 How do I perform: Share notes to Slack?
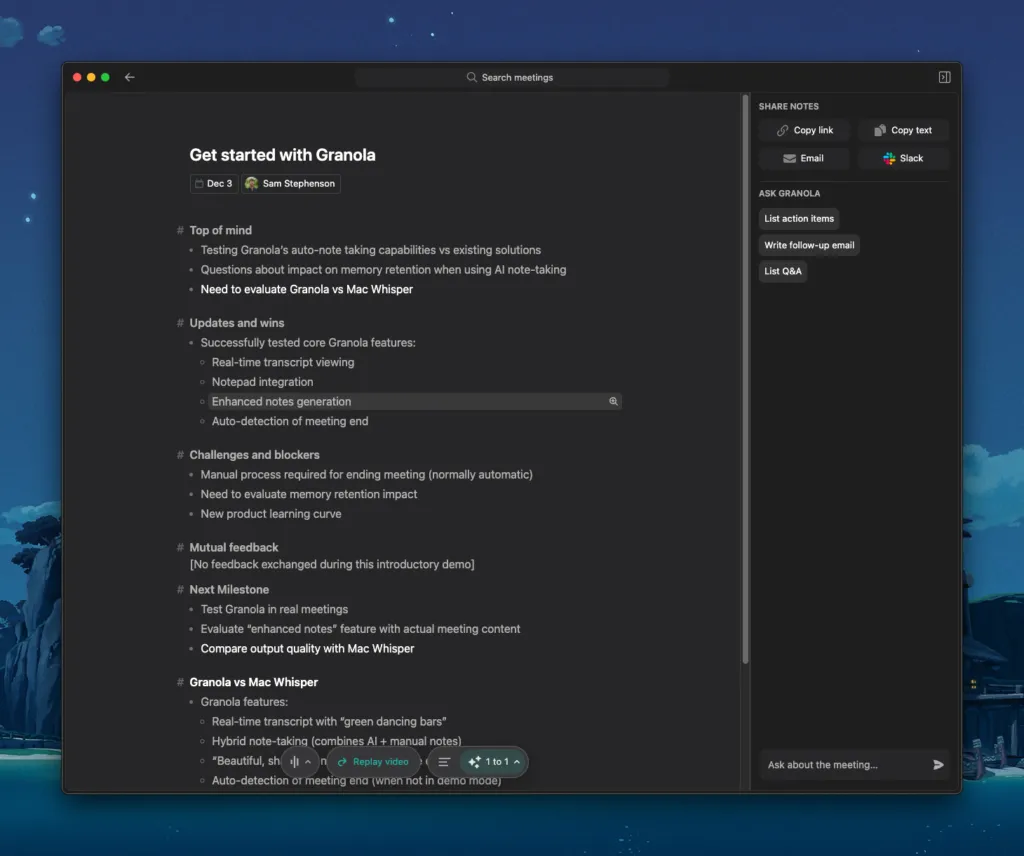(x=903, y=158)
